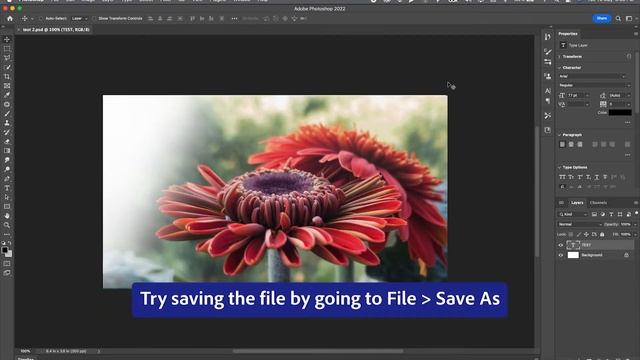640x360 pixels.
Task: Select the Hand tool
Action: [7, 216]
